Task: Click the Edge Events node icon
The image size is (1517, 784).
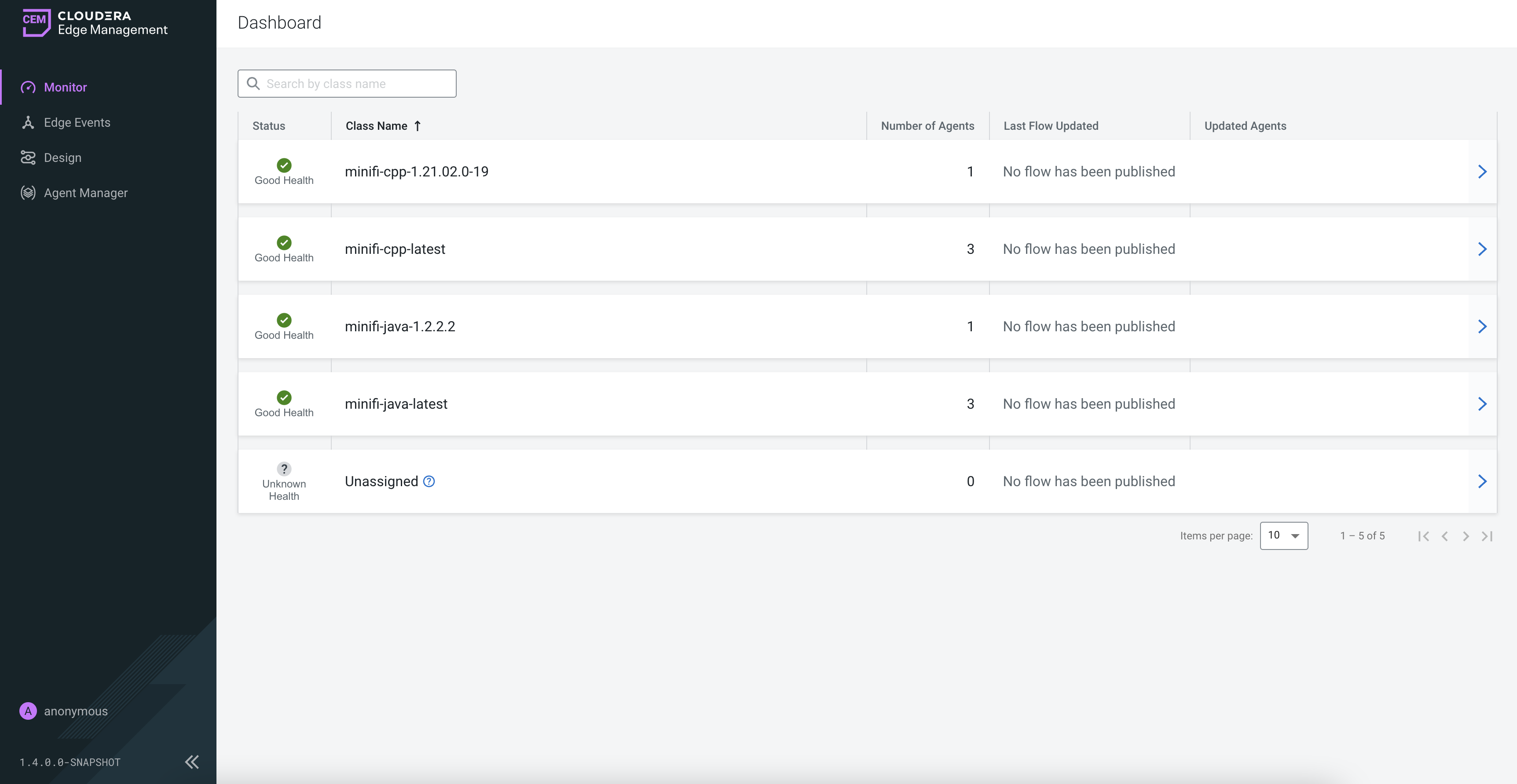Action: pyautogui.click(x=28, y=122)
